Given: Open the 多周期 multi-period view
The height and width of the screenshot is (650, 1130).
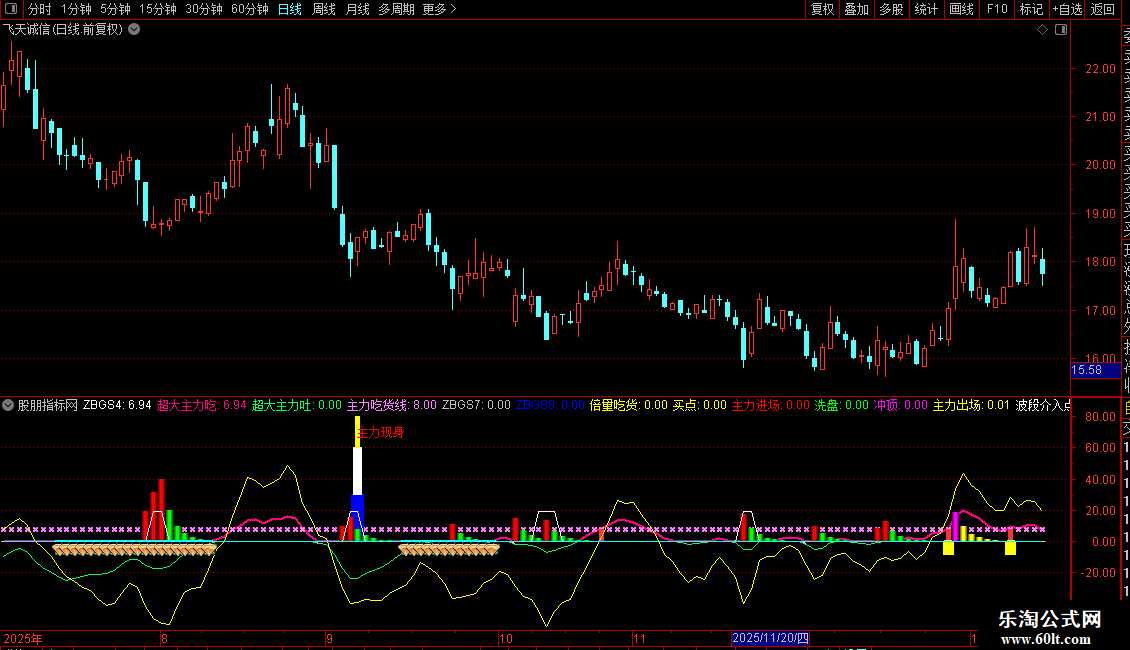Looking at the screenshot, I should pyautogui.click(x=397, y=9).
